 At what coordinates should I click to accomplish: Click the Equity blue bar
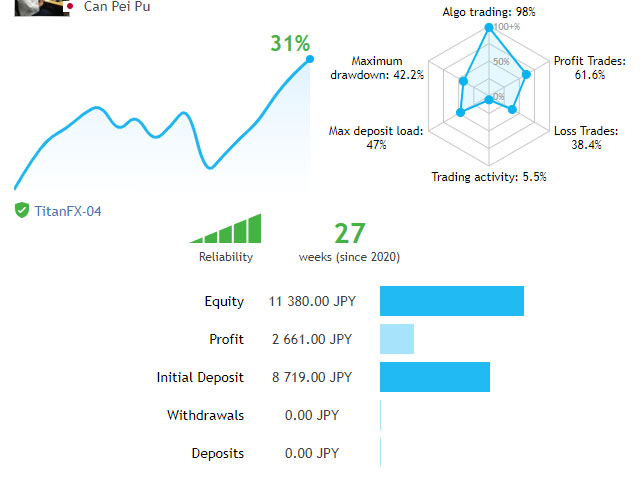[452, 301]
